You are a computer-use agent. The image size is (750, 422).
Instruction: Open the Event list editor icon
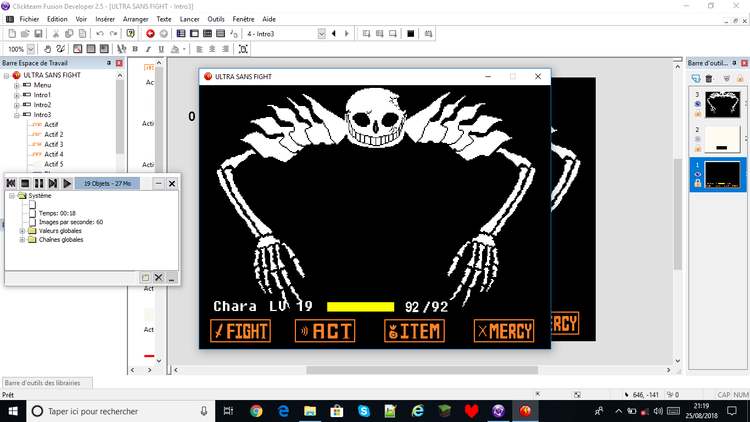[221, 33]
